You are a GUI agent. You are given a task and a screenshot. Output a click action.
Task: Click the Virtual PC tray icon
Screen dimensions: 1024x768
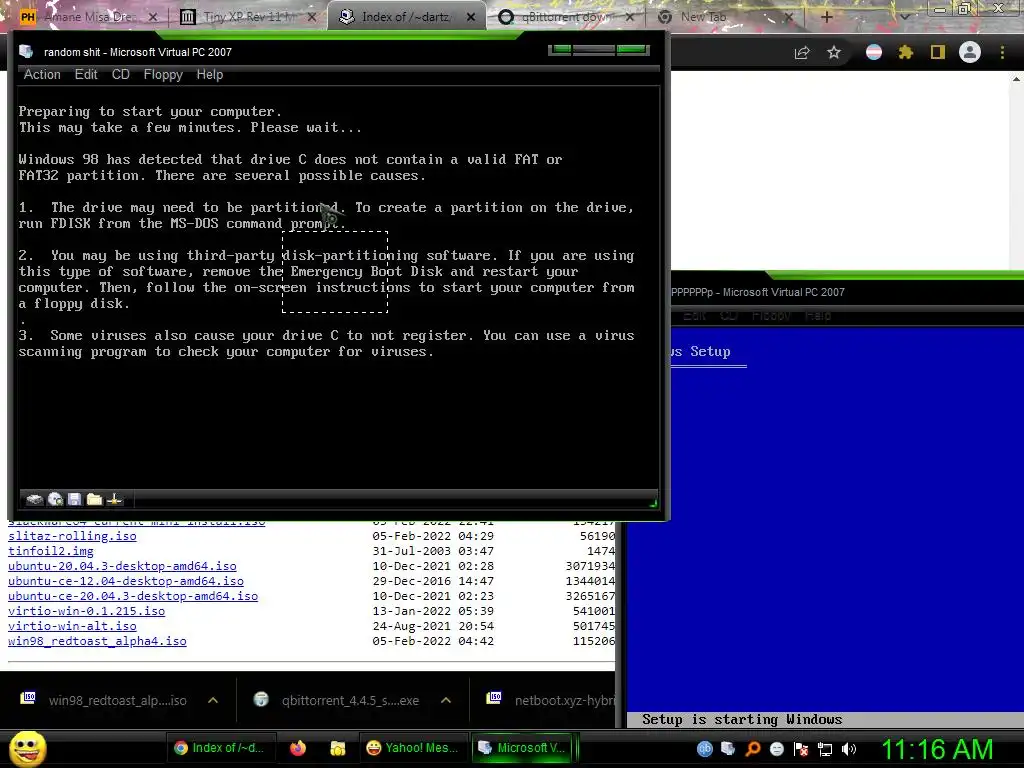(728, 749)
